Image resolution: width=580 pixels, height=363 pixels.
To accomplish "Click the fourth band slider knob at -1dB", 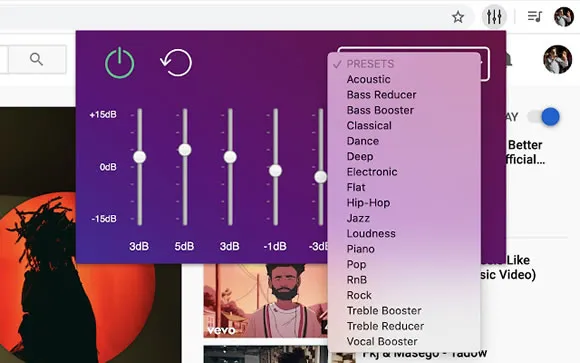I will (275, 171).
